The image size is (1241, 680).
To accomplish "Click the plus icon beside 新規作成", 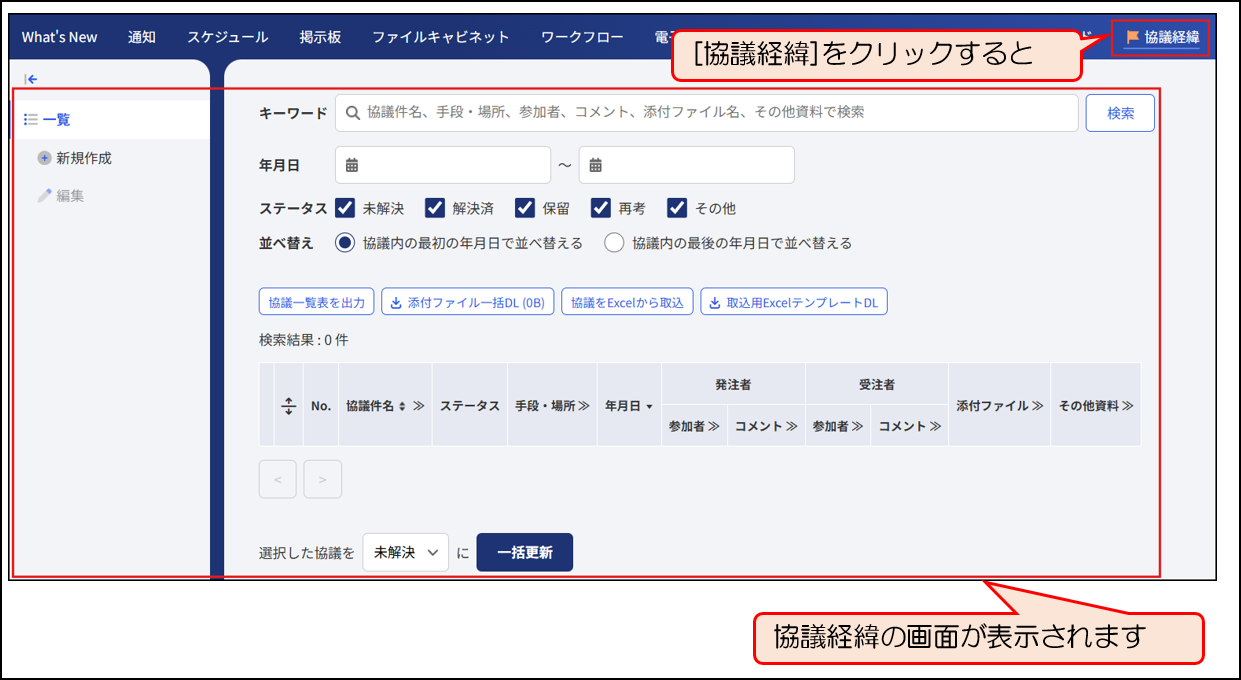I will pos(44,158).
